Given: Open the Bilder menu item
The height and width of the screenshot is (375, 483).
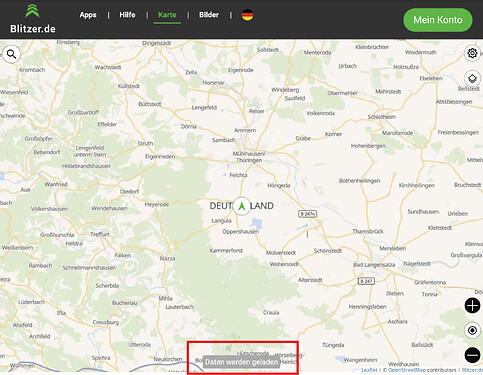Looking at the screenshot, I should tap(209, 15).
